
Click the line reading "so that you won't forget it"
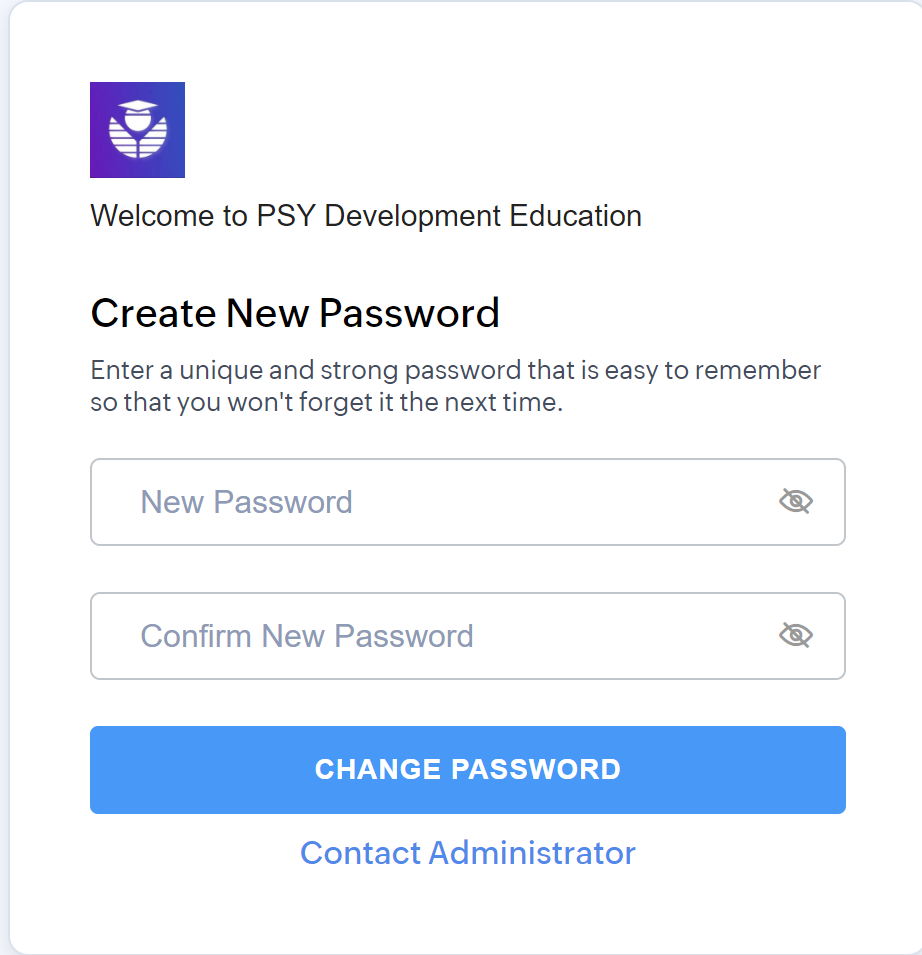click(x=326, y=403)
